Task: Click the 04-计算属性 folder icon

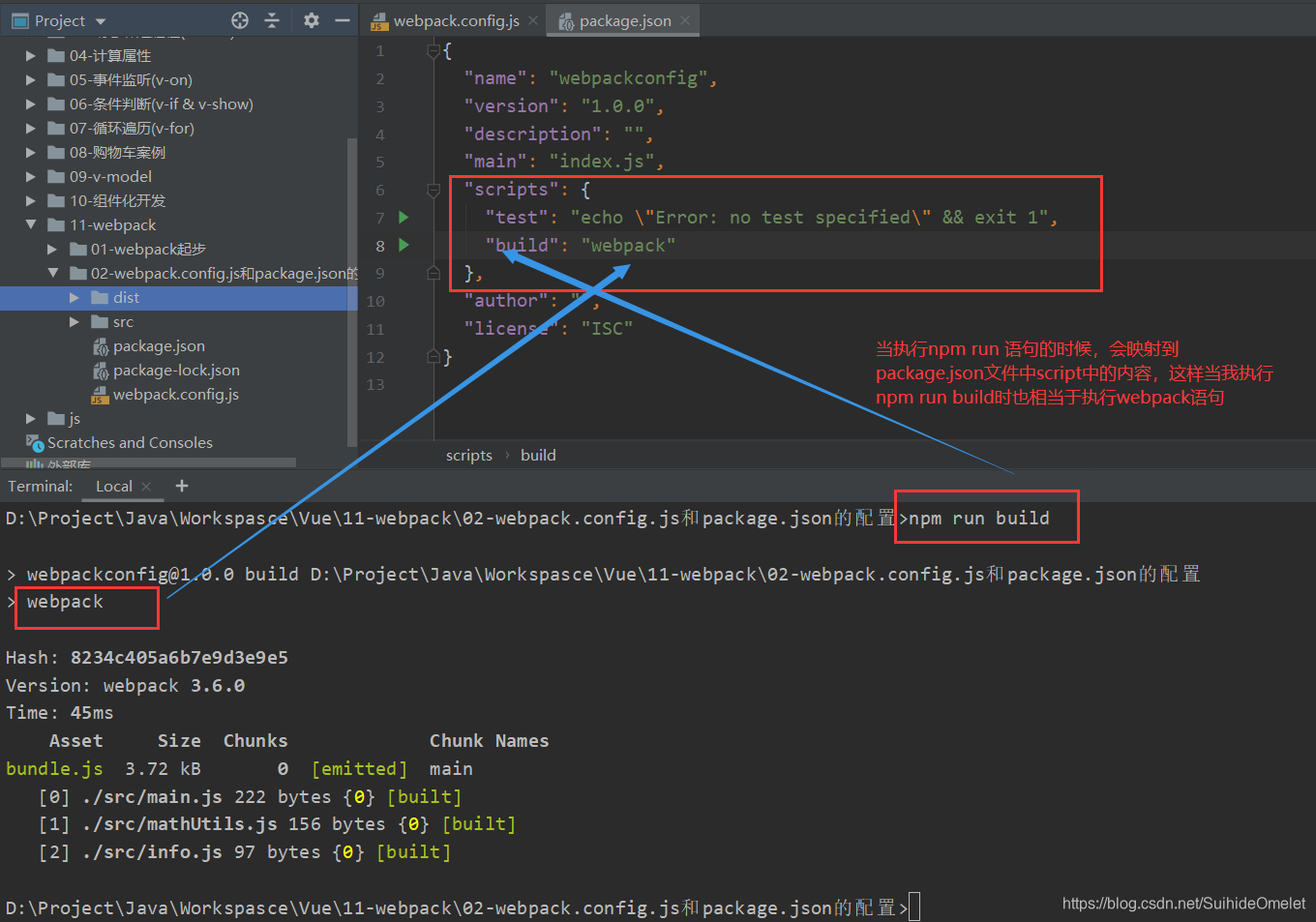Action: tap(56, 56)
